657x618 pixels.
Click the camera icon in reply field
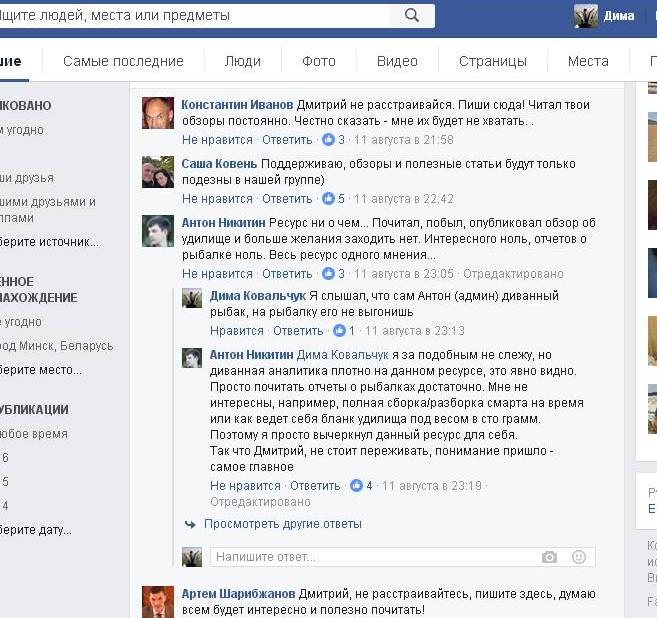point(548,557)
